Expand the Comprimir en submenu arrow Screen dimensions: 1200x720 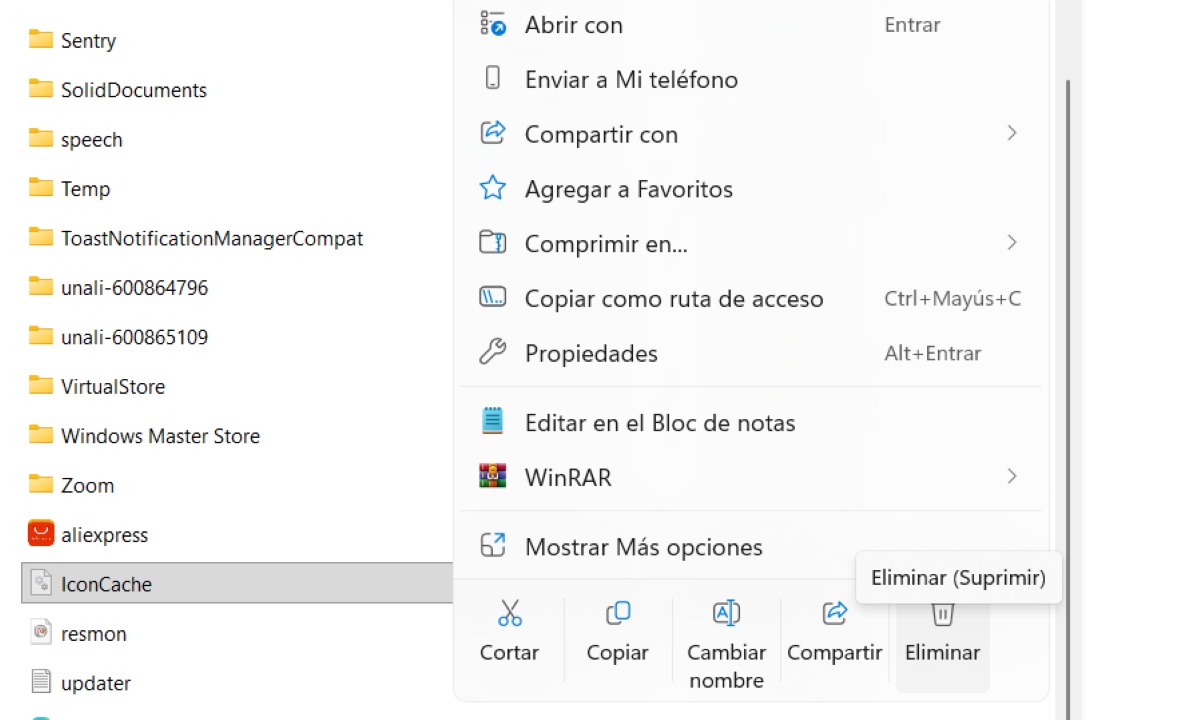point(1012,243)
